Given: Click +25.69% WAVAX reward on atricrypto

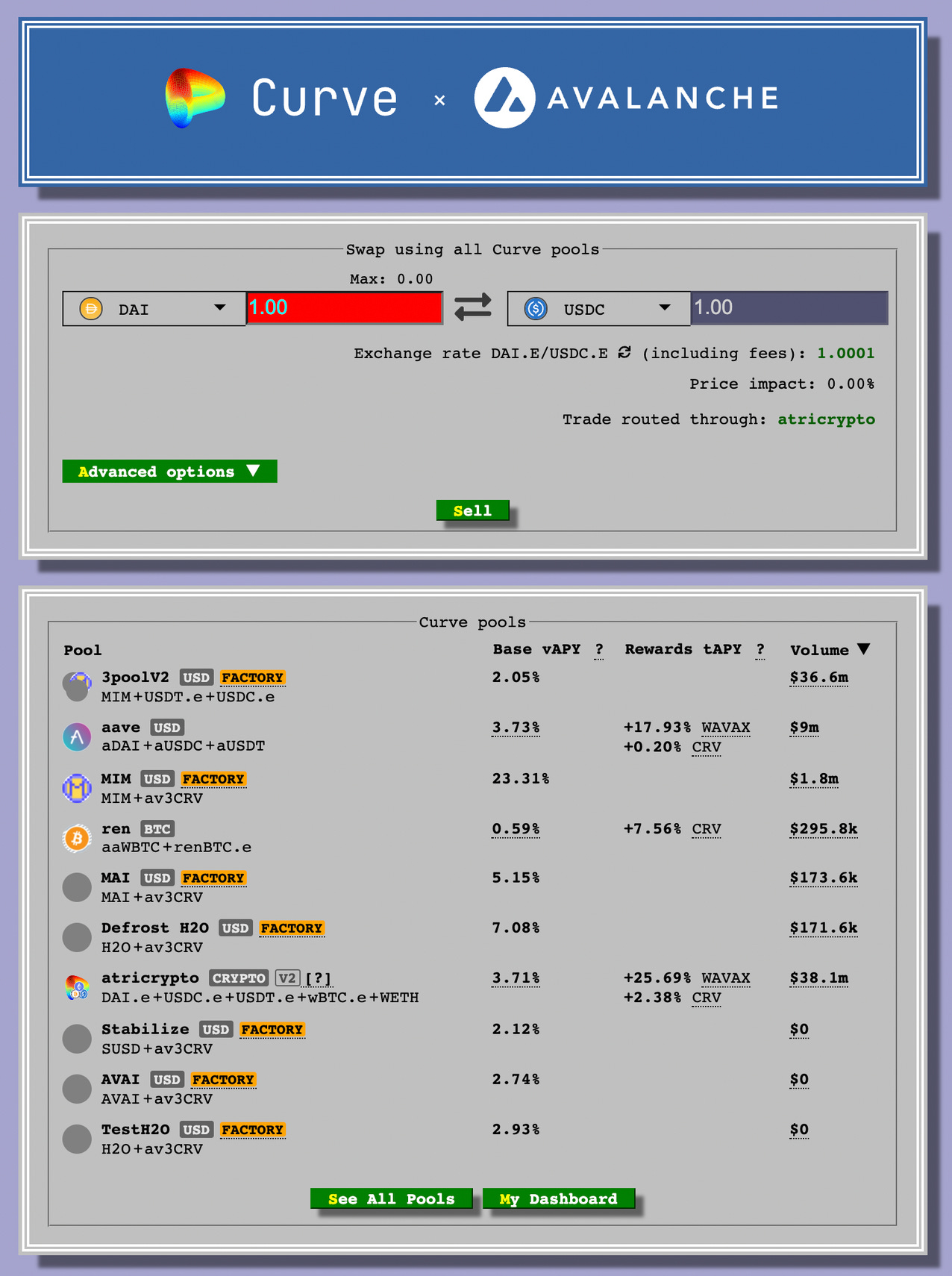Looking at the screenshot, I should [x=687, y=978].
